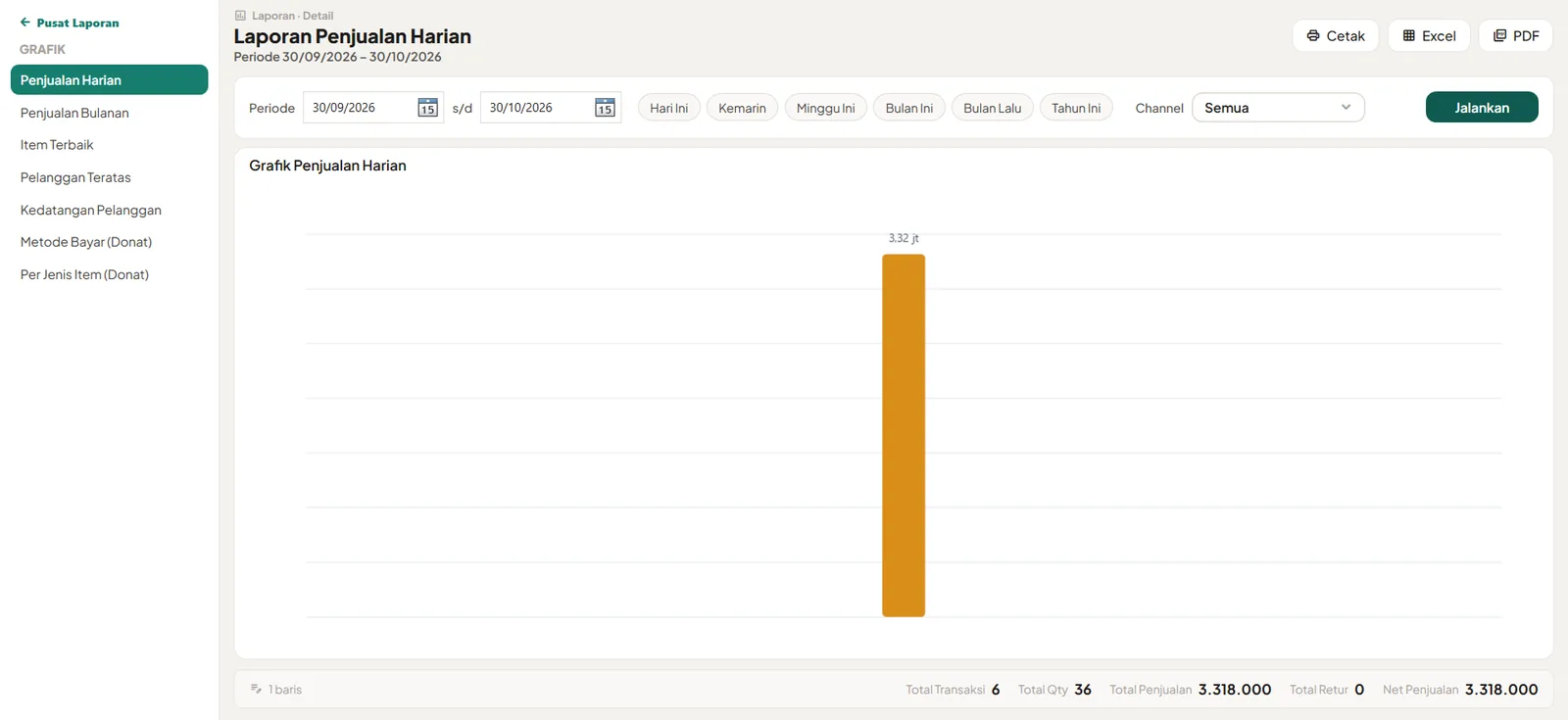The width and height of the screenshot is (1568, 720).
Task: Select the orange sales bar in the chart
Action: 904,436
